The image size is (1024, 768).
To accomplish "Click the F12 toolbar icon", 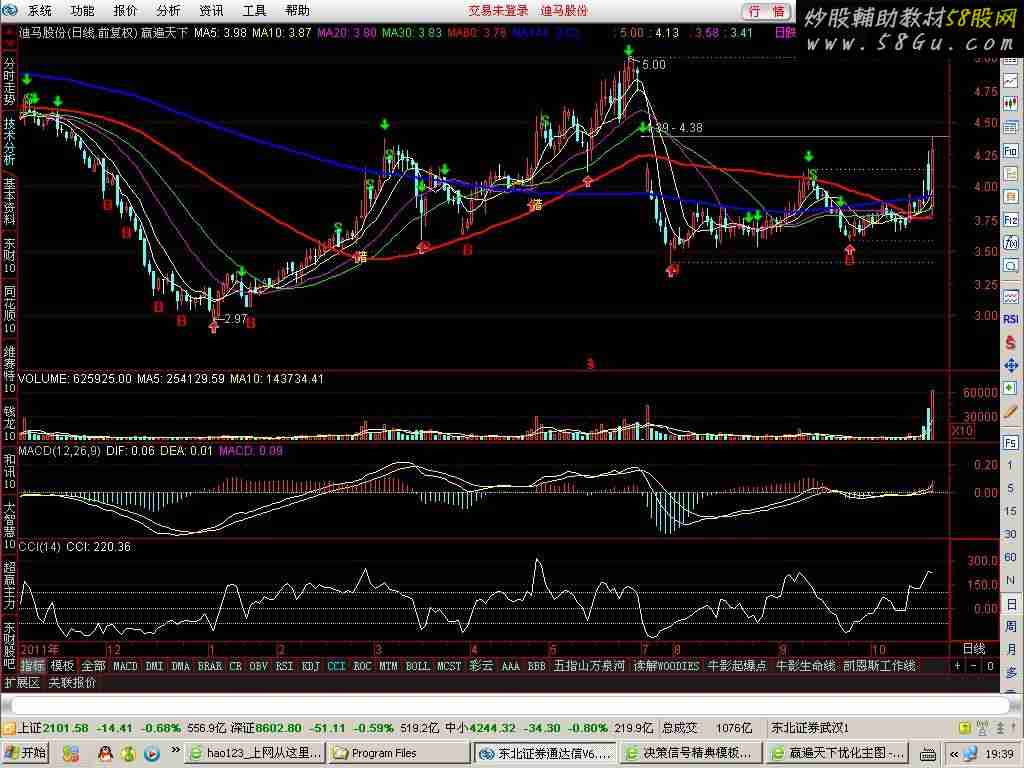I will [x=1010, y=220].
